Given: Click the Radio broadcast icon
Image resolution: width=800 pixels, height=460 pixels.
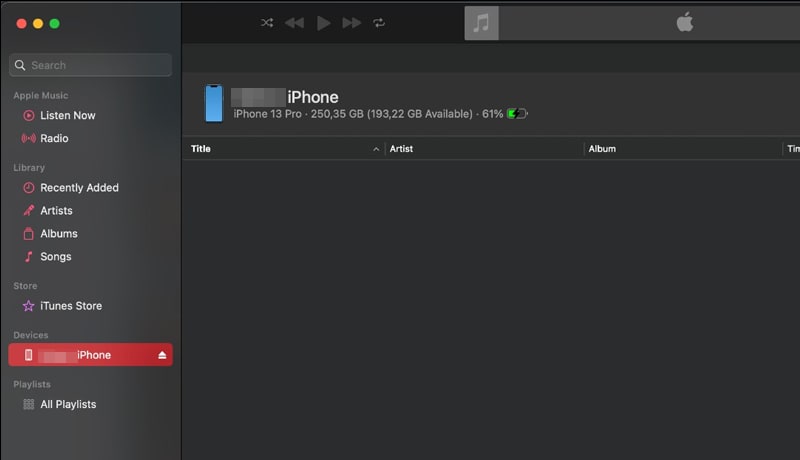Looking at the screenshot, I should 29,139.
